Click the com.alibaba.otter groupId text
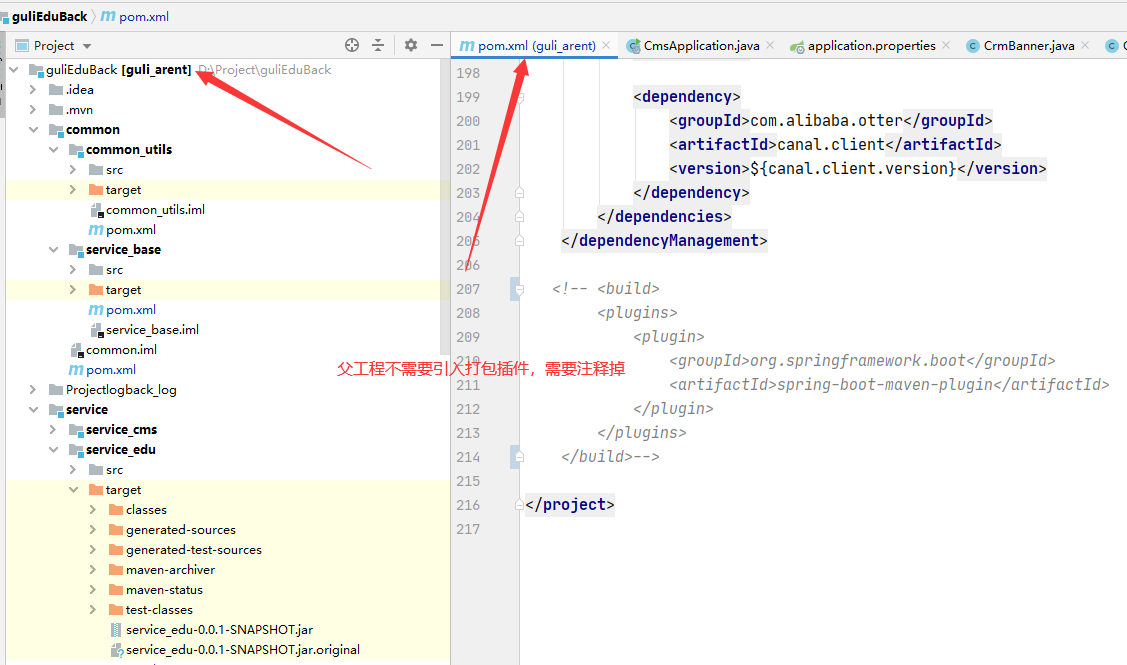 (x=826, y=121)
